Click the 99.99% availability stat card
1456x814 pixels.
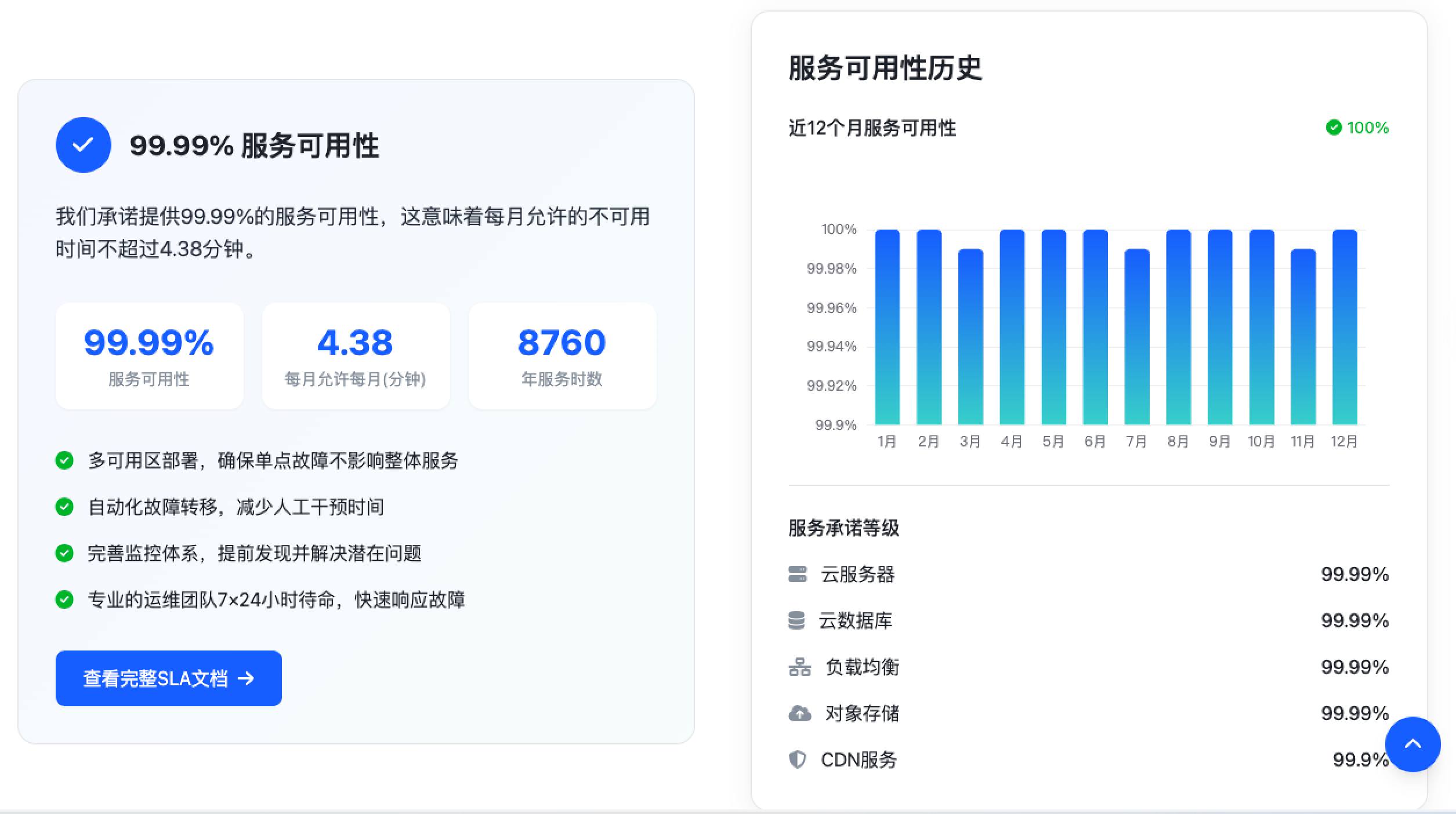coord(149,355)
